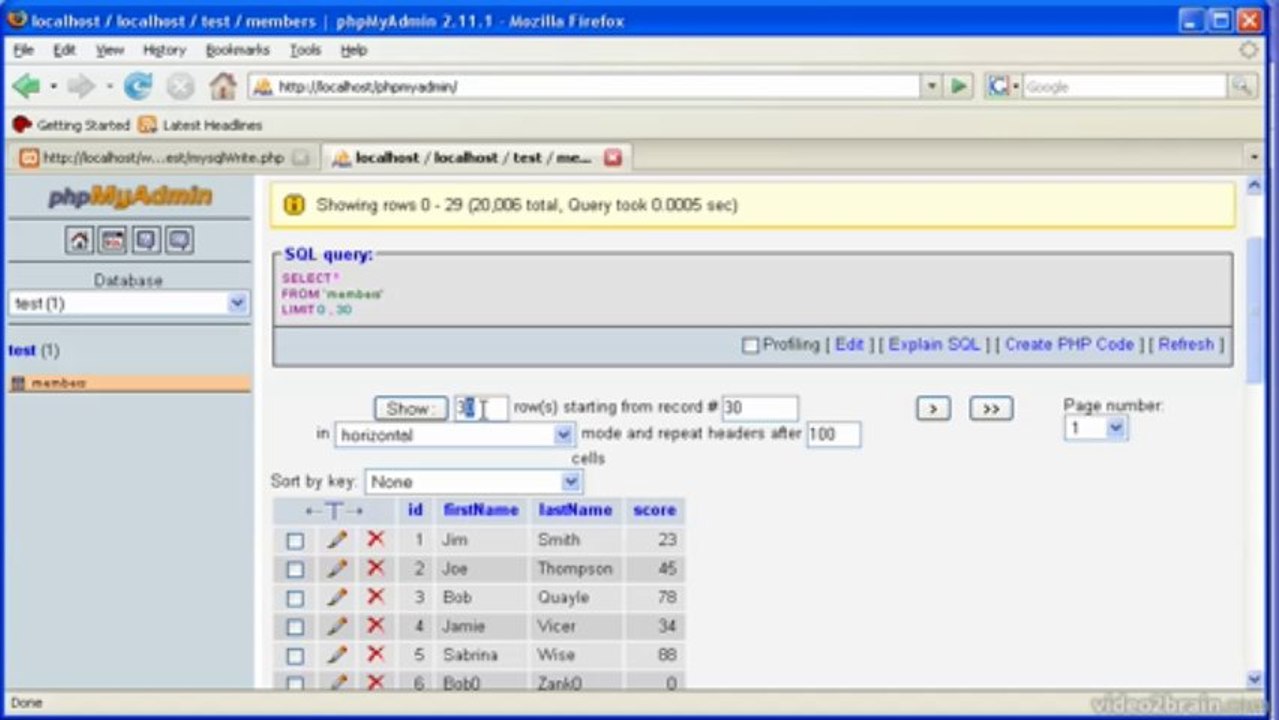Close the active phpMyAdmin tab with red X
This screenshot has height=720, width=1279.
(x=613, y=157)
